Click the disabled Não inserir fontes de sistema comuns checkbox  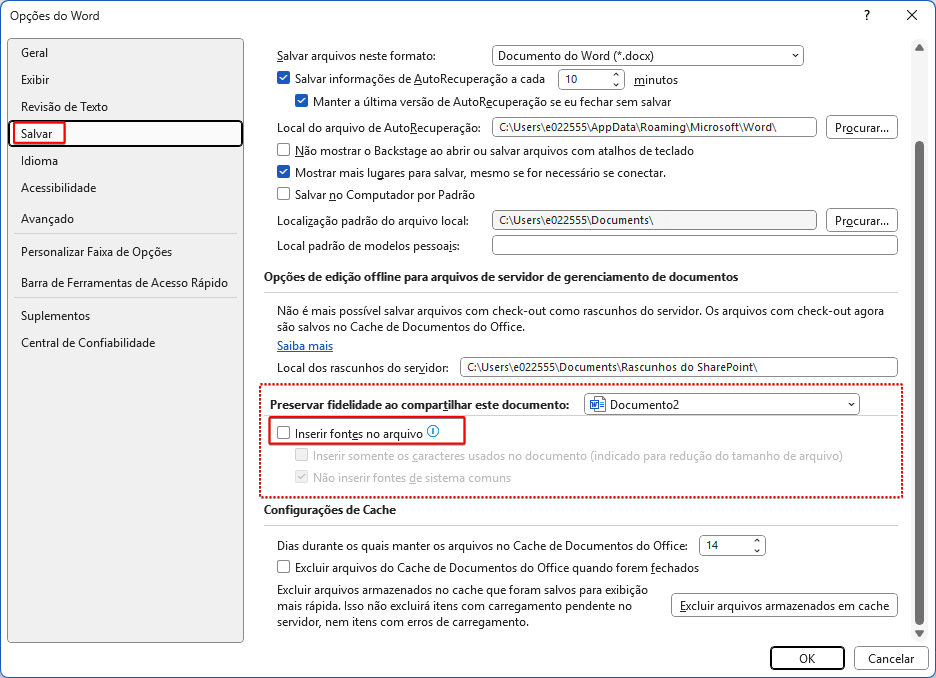pyautogui.click(x=301, y=477)
